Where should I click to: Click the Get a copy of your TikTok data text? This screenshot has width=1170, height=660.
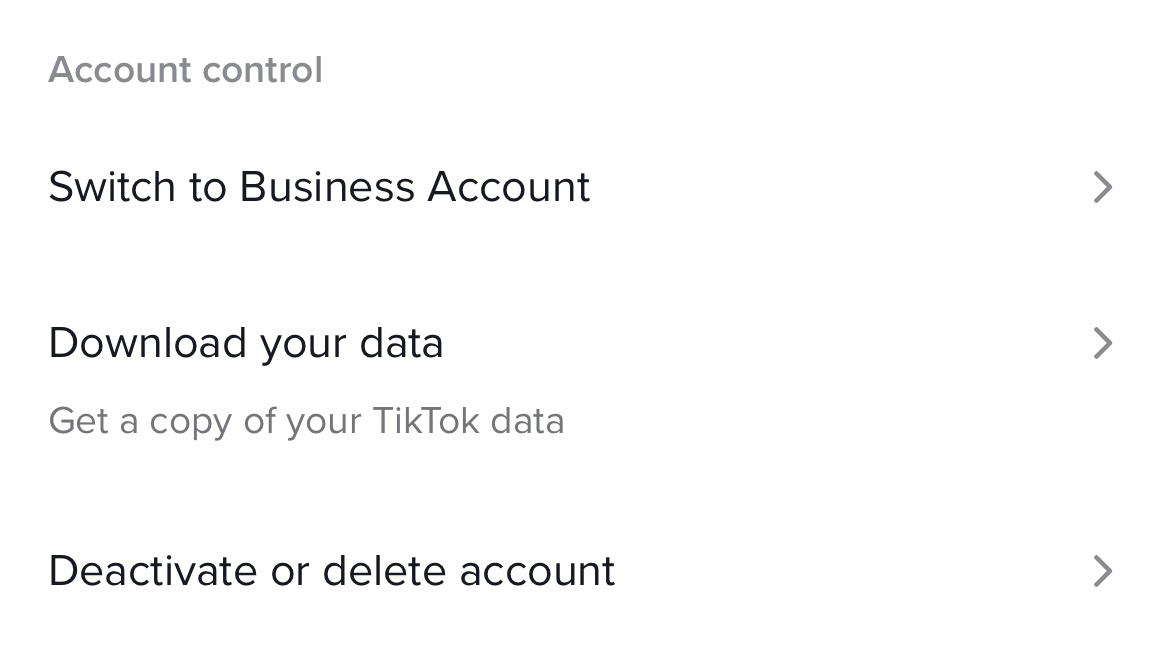306,421
